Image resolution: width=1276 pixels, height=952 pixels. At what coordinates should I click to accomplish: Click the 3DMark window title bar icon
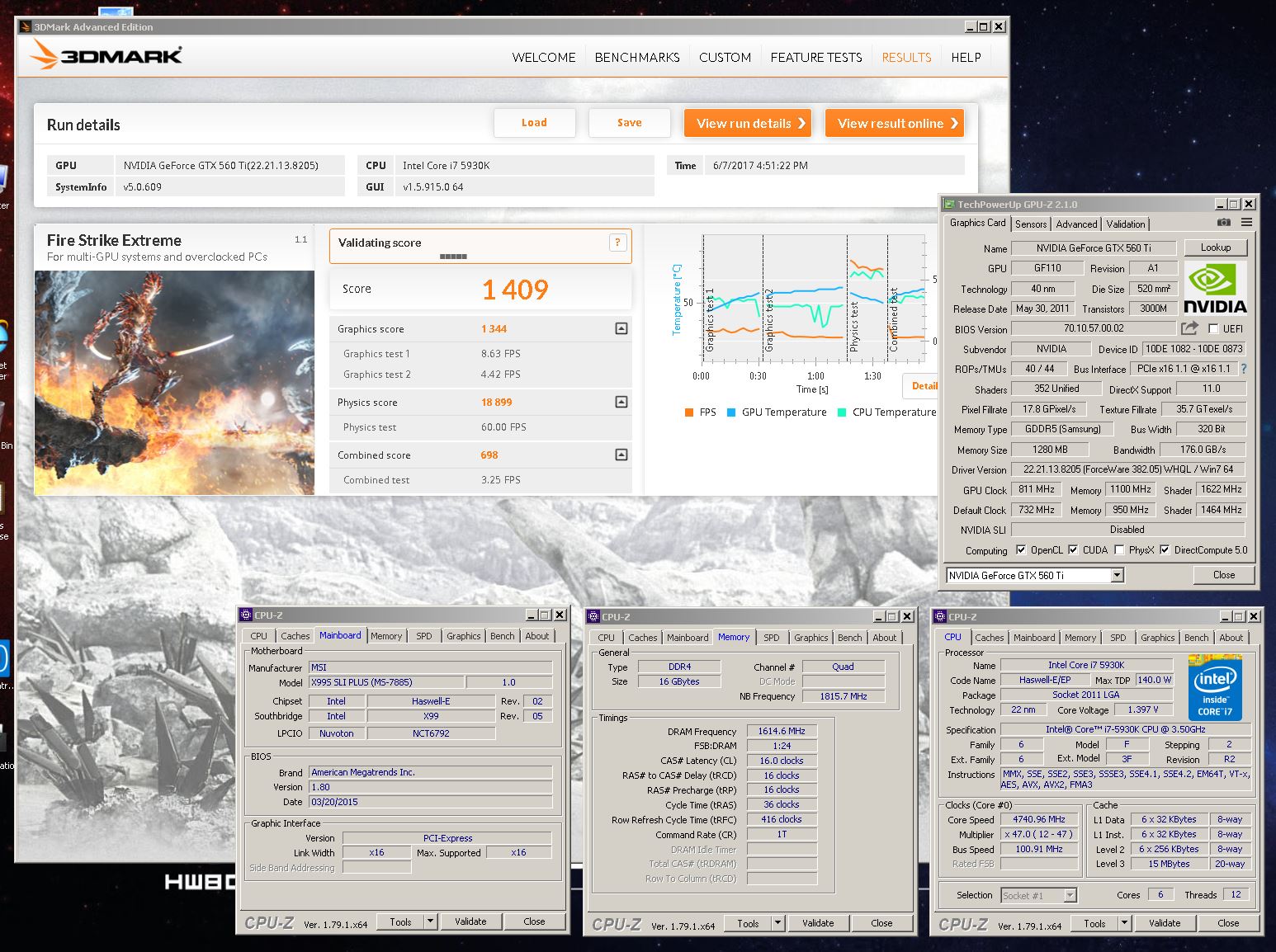click(26, 26)
